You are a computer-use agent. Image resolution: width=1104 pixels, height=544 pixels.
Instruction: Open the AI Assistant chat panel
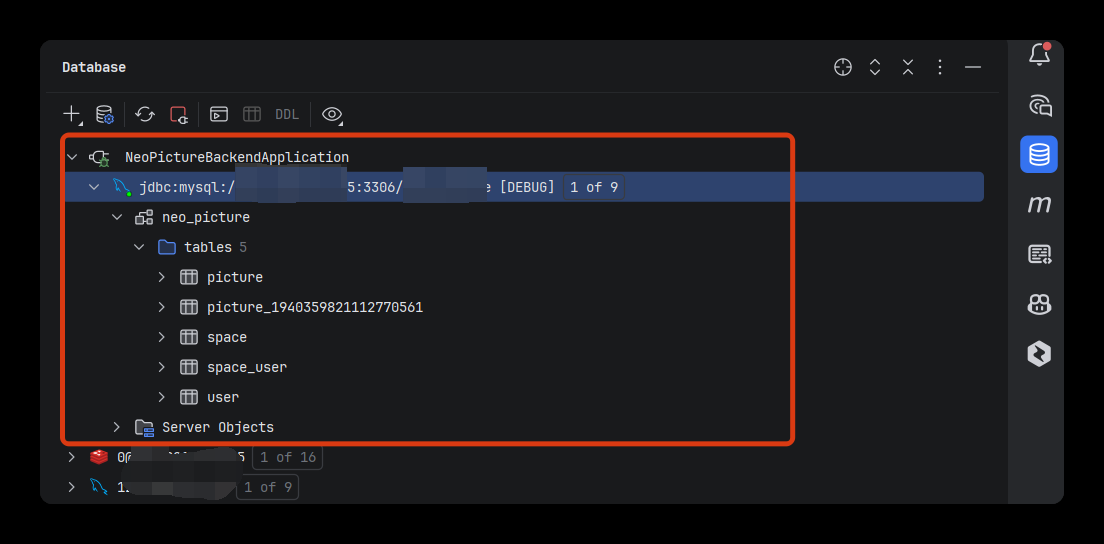[1039, 105]
